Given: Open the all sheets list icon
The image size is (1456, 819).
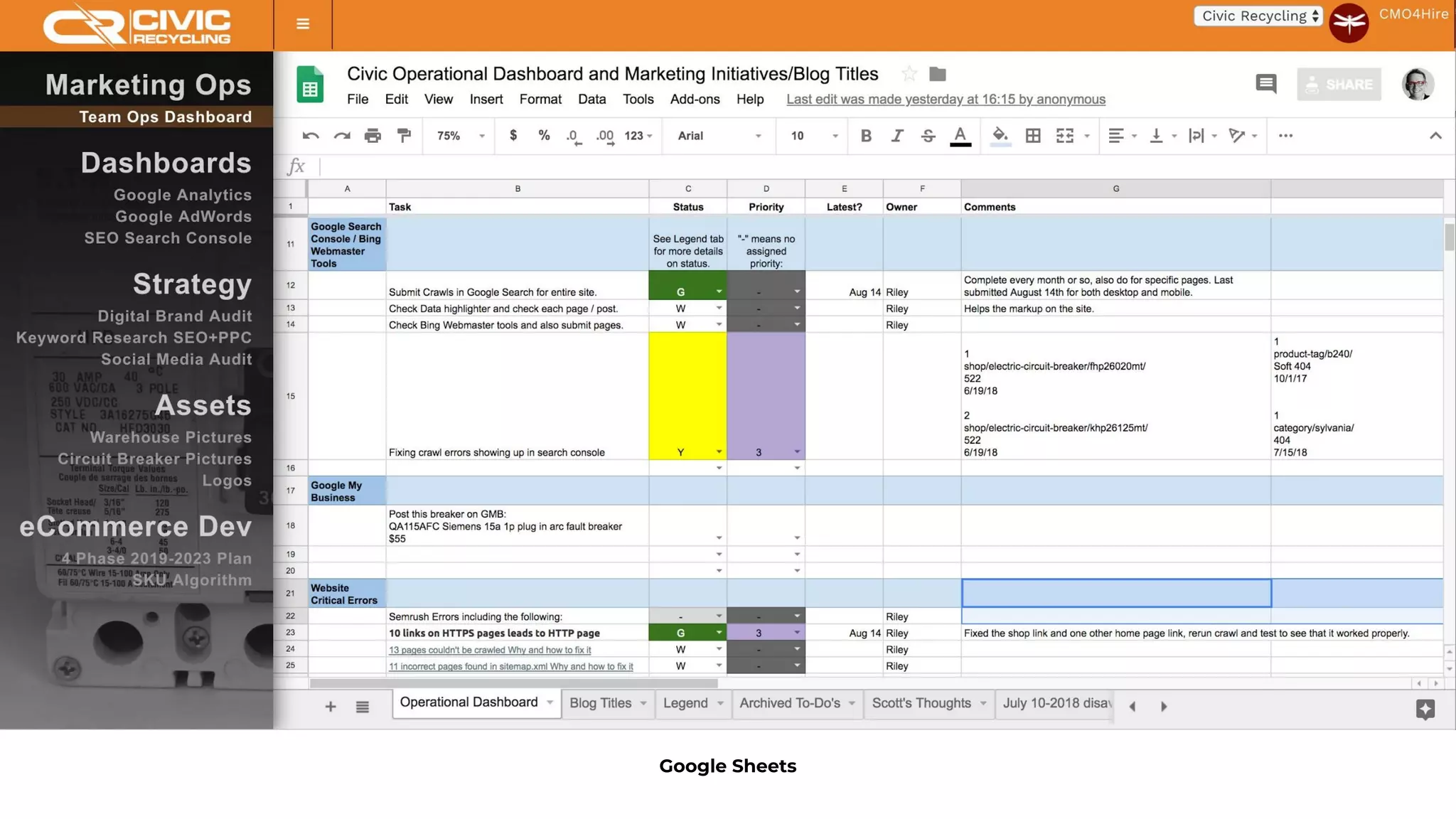Looking at the screenshot, I should point(363,707).
